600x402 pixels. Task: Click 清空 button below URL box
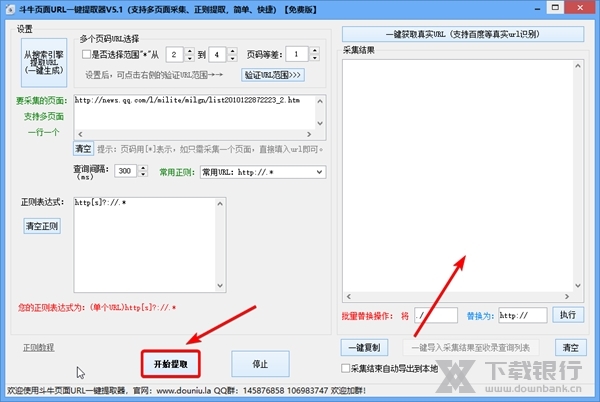(x=83, y=148)
